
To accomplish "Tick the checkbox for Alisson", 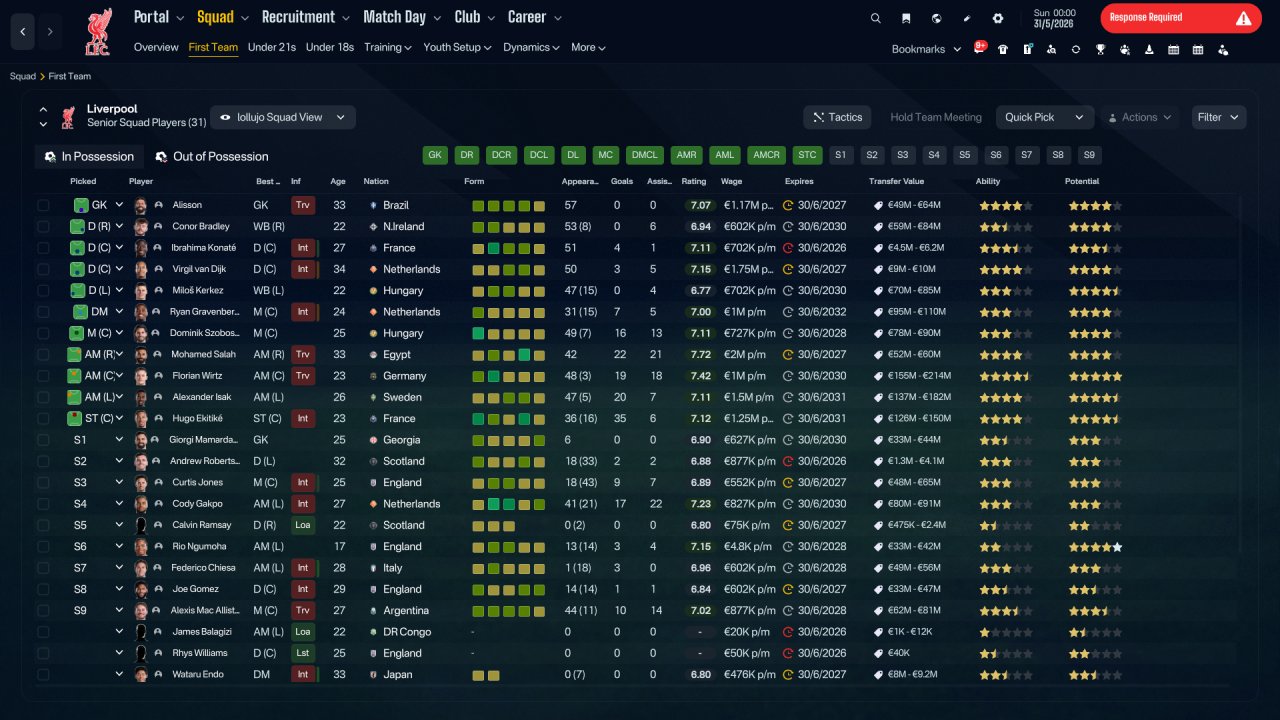I will [x=43, y=205].
